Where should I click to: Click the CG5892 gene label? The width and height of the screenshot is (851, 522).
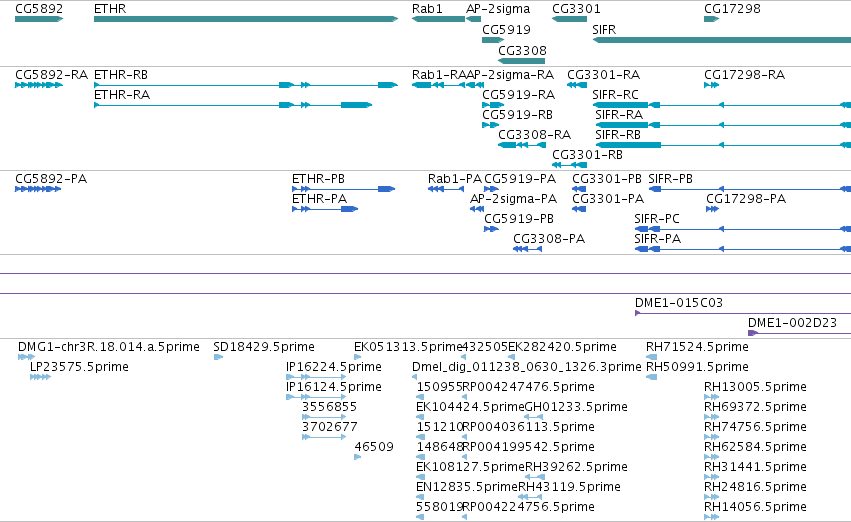[39, 9]
